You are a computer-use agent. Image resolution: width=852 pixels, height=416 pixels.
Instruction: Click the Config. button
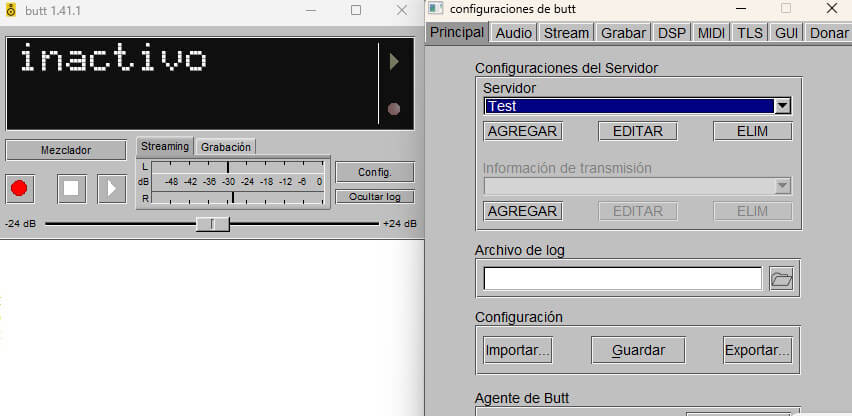point(375,172)
